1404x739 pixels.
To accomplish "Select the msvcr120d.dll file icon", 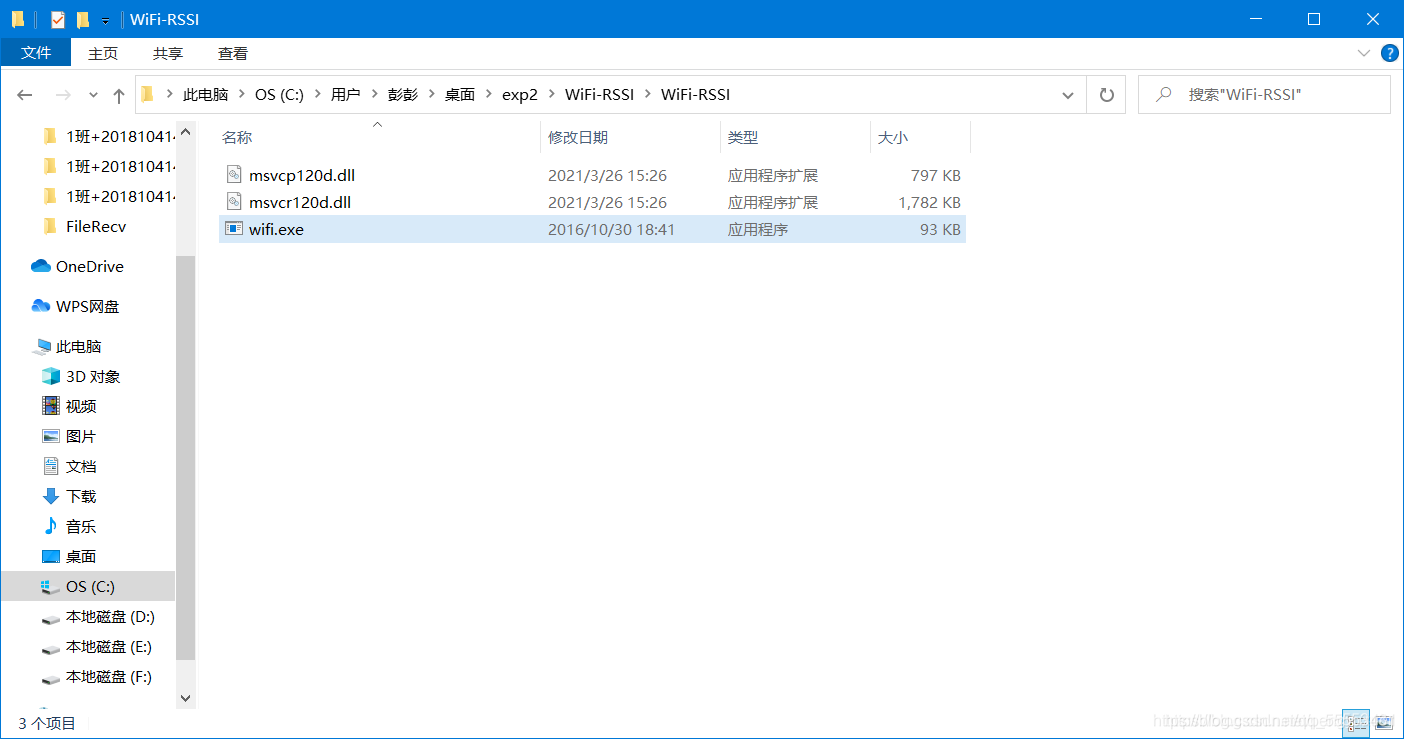I will [234, 202].
